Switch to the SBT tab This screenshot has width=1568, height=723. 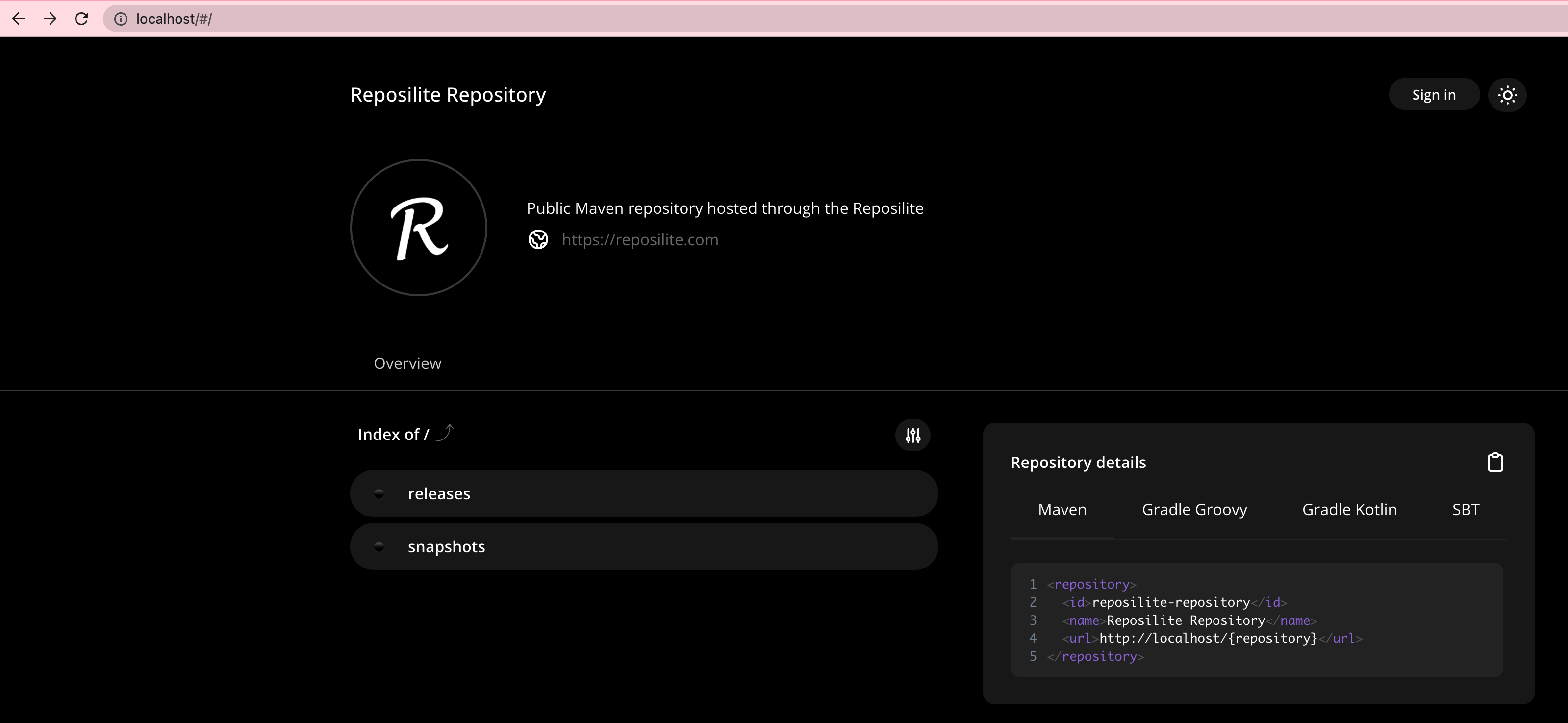click(x=1465, y=509)
